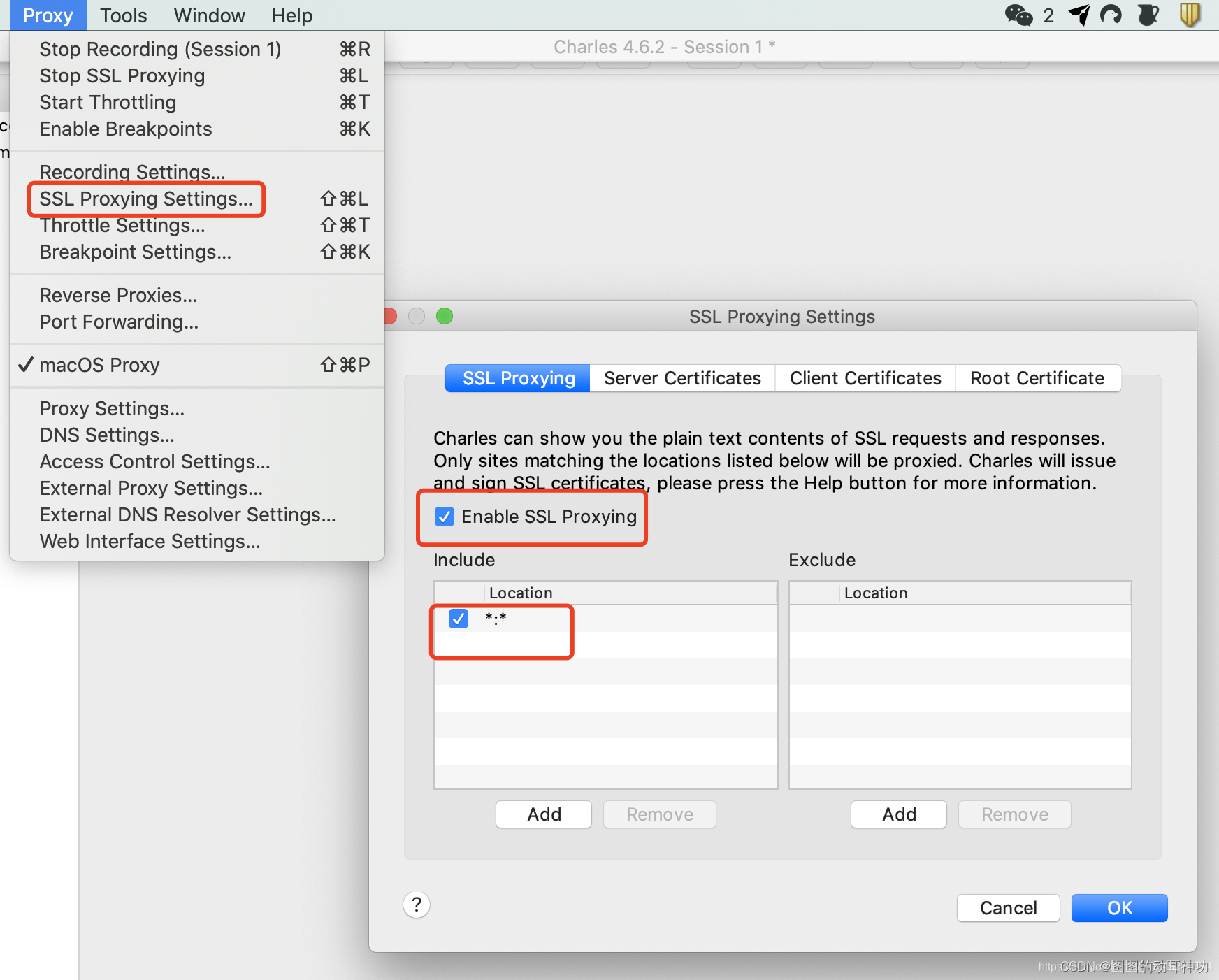
Task: Switch to the Root Certificate tab
Action: 1037,378
